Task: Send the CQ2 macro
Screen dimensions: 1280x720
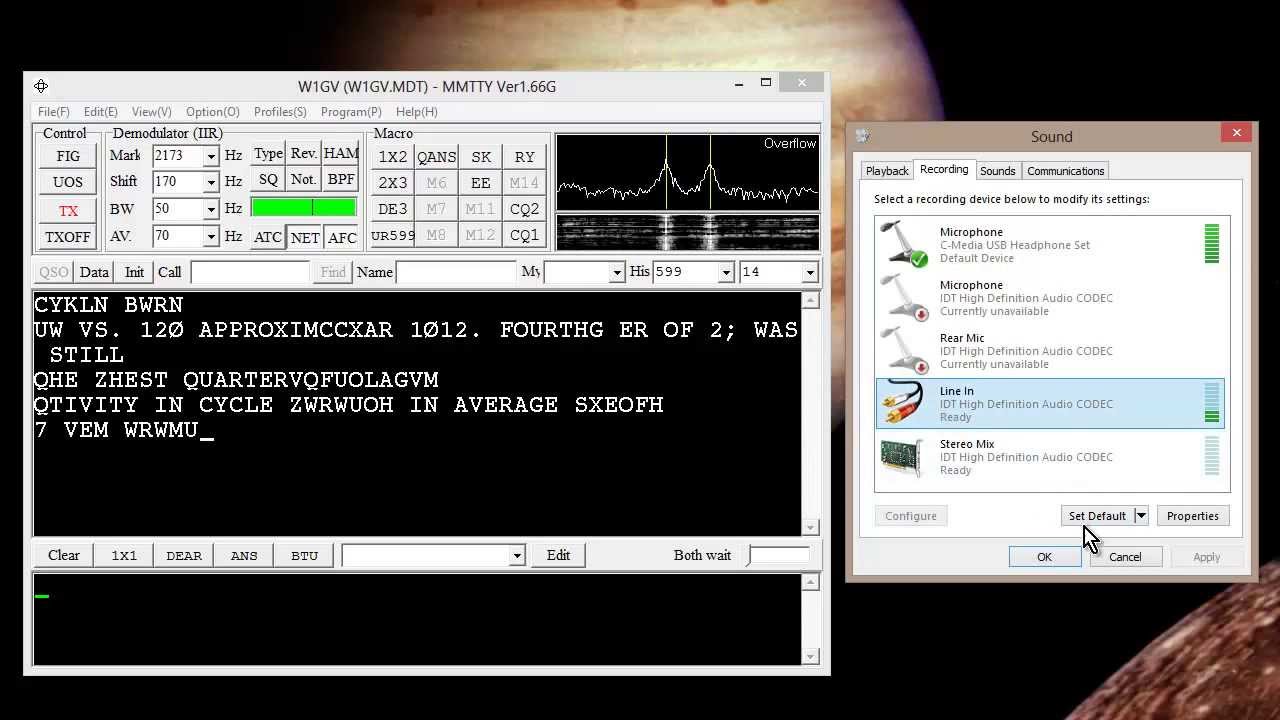Action: [x=524, y=209]
